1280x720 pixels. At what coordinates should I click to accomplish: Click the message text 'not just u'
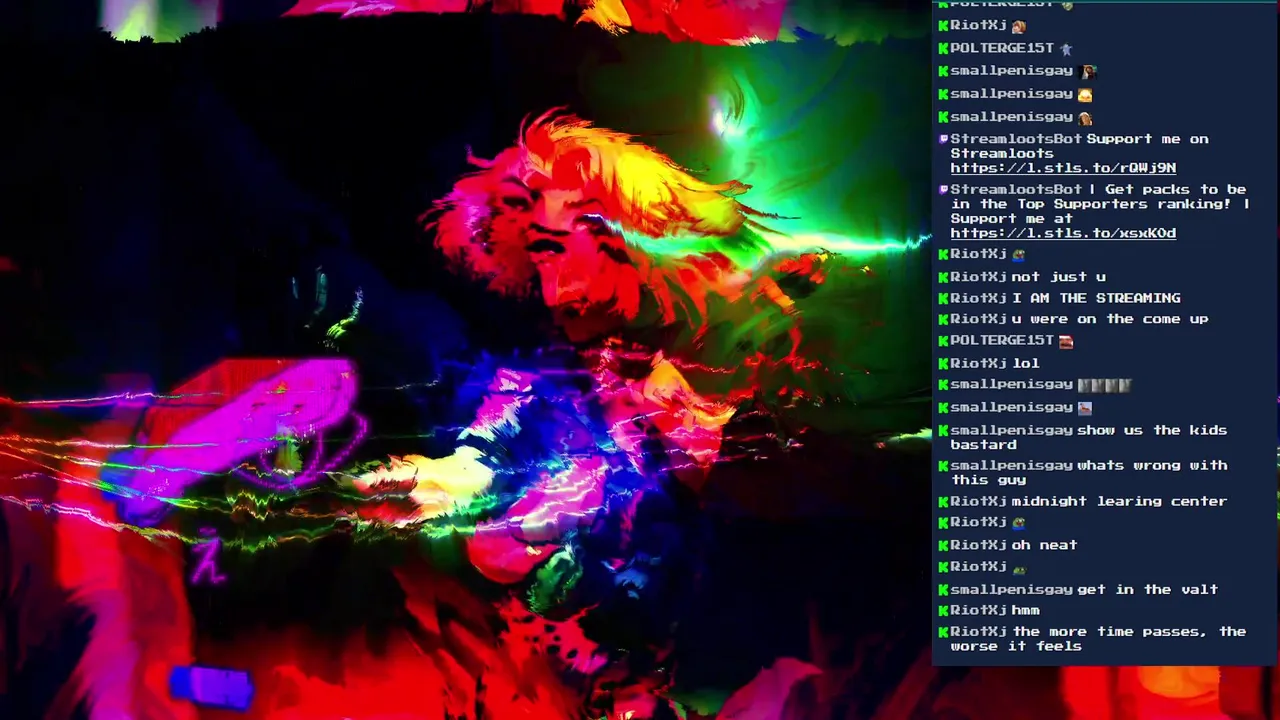[1059, 277]
